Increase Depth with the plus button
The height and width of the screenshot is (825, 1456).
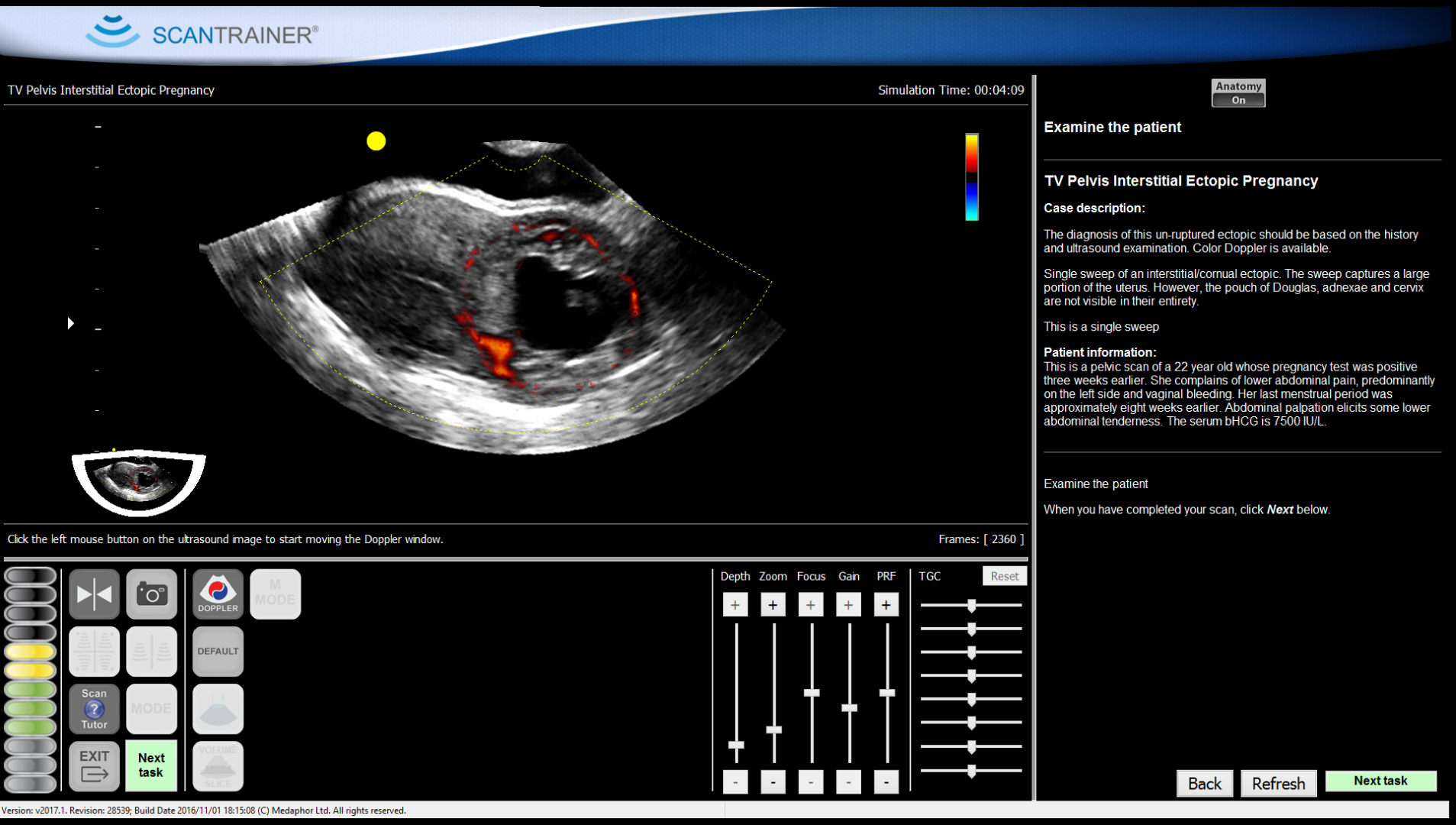pos(734,605)
